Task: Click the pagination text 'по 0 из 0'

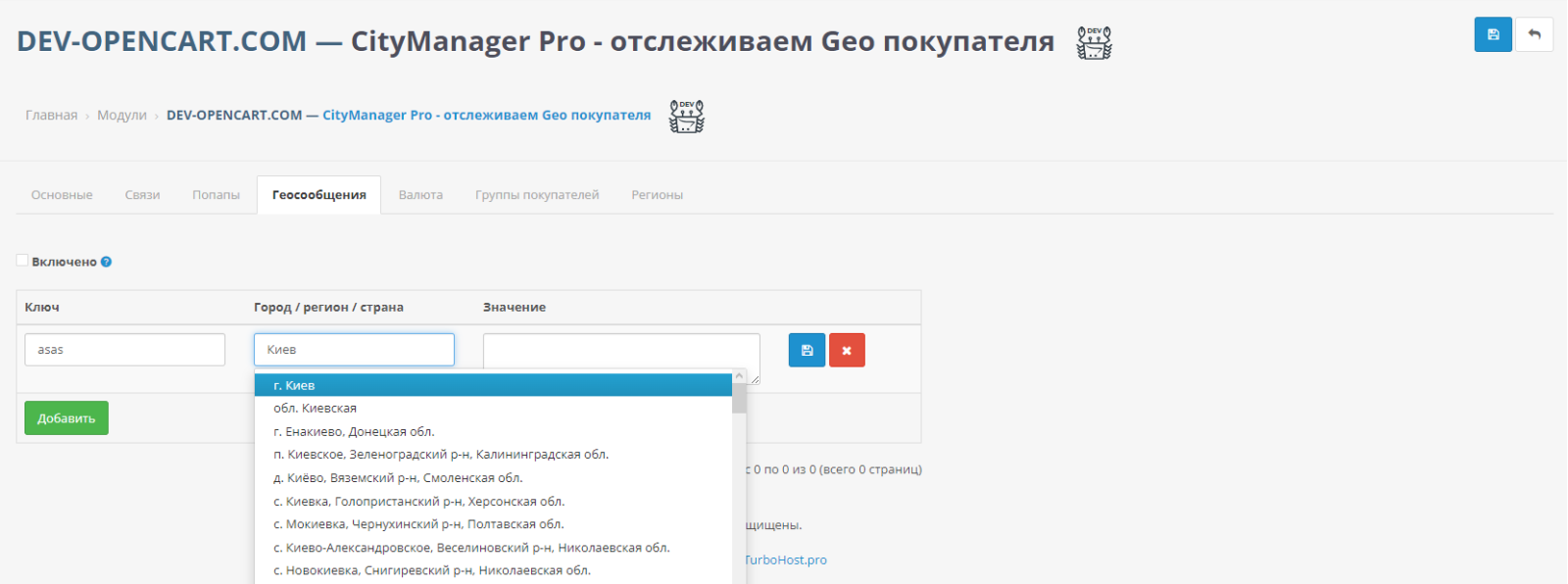Action: point(789,469)
